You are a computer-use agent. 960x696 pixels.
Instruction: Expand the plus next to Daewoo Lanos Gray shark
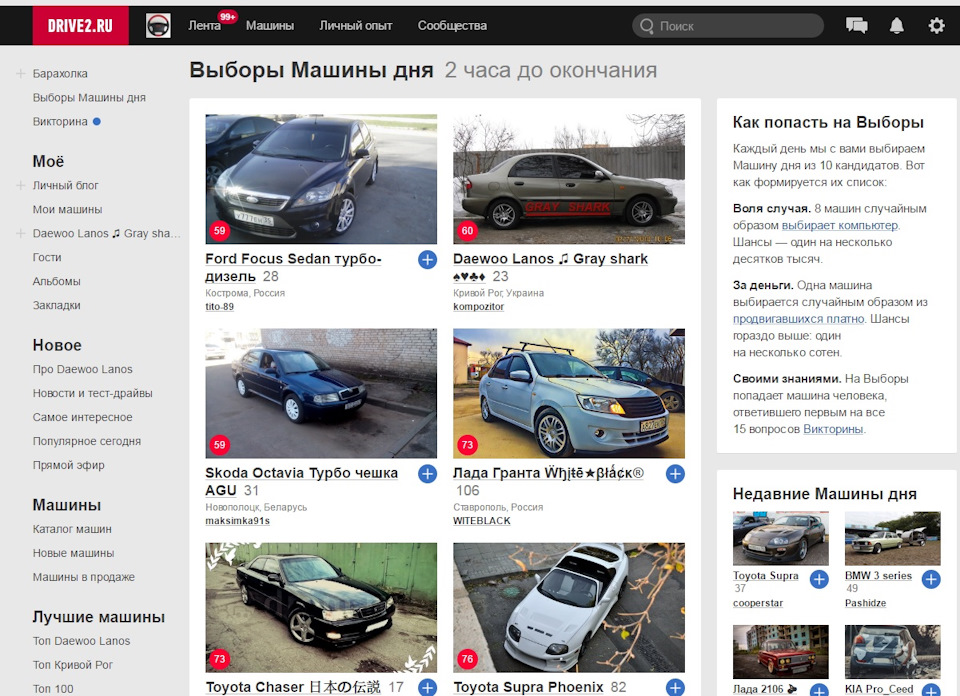coord(20,233)
